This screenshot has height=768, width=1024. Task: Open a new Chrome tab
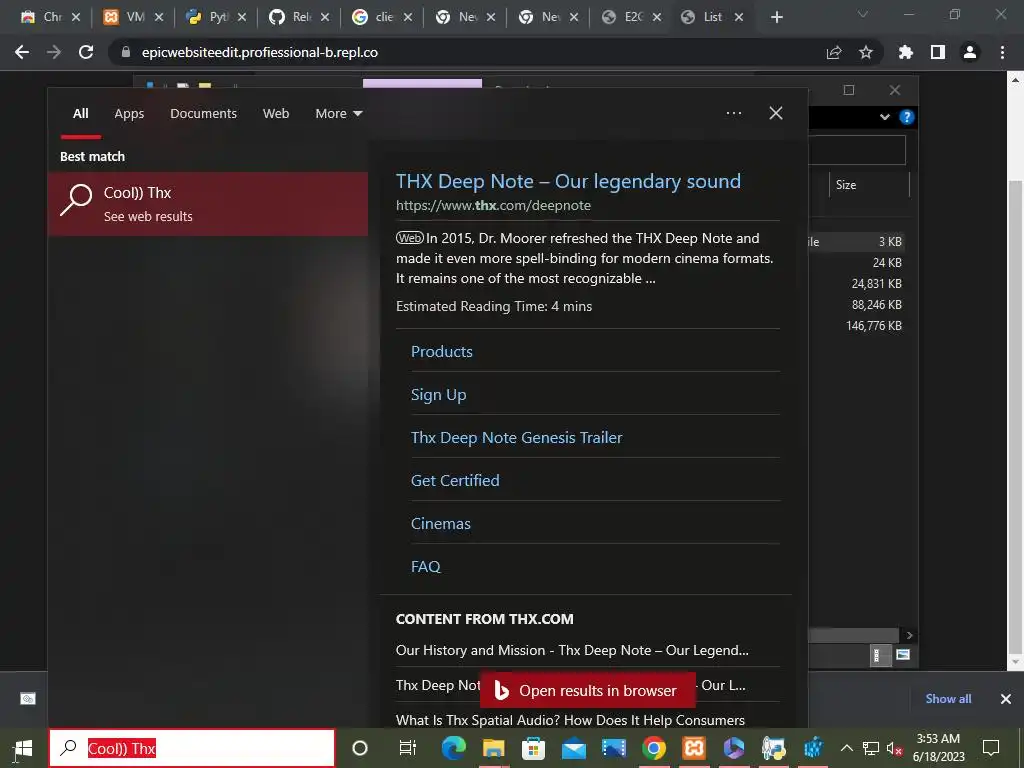point(776,17)
